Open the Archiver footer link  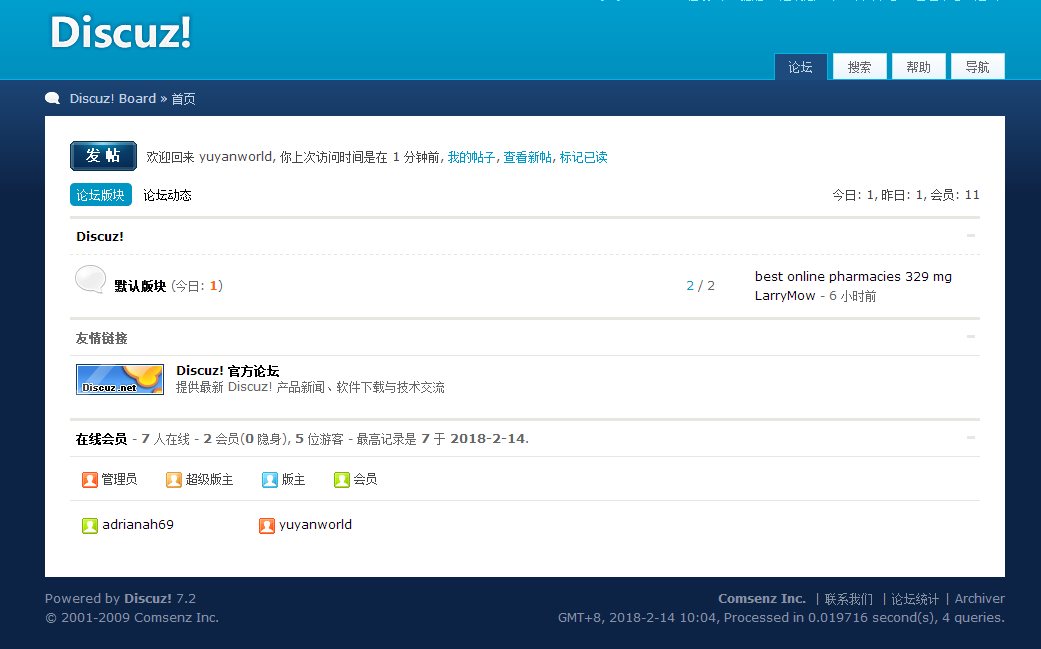click(x=979, y=599)
